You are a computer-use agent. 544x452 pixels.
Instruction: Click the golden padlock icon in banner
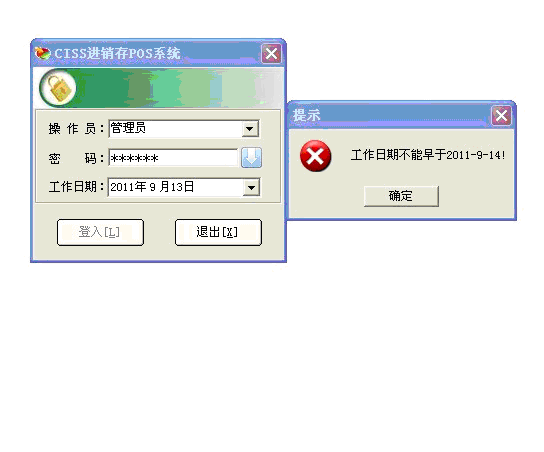(58, 88)
